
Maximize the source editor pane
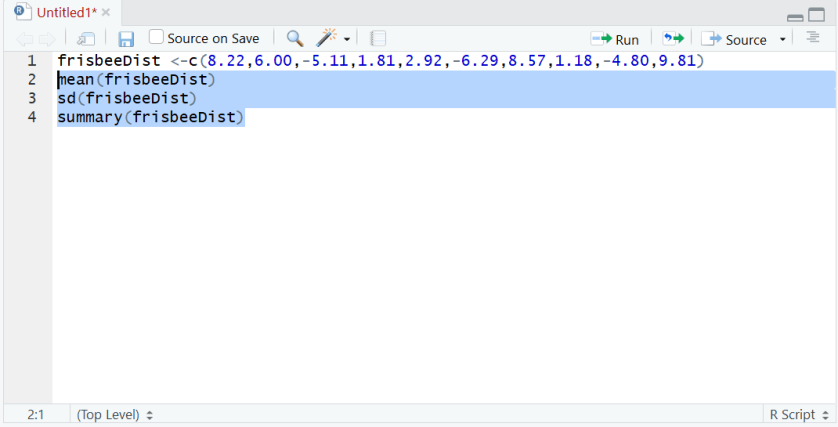coord(817,15)
